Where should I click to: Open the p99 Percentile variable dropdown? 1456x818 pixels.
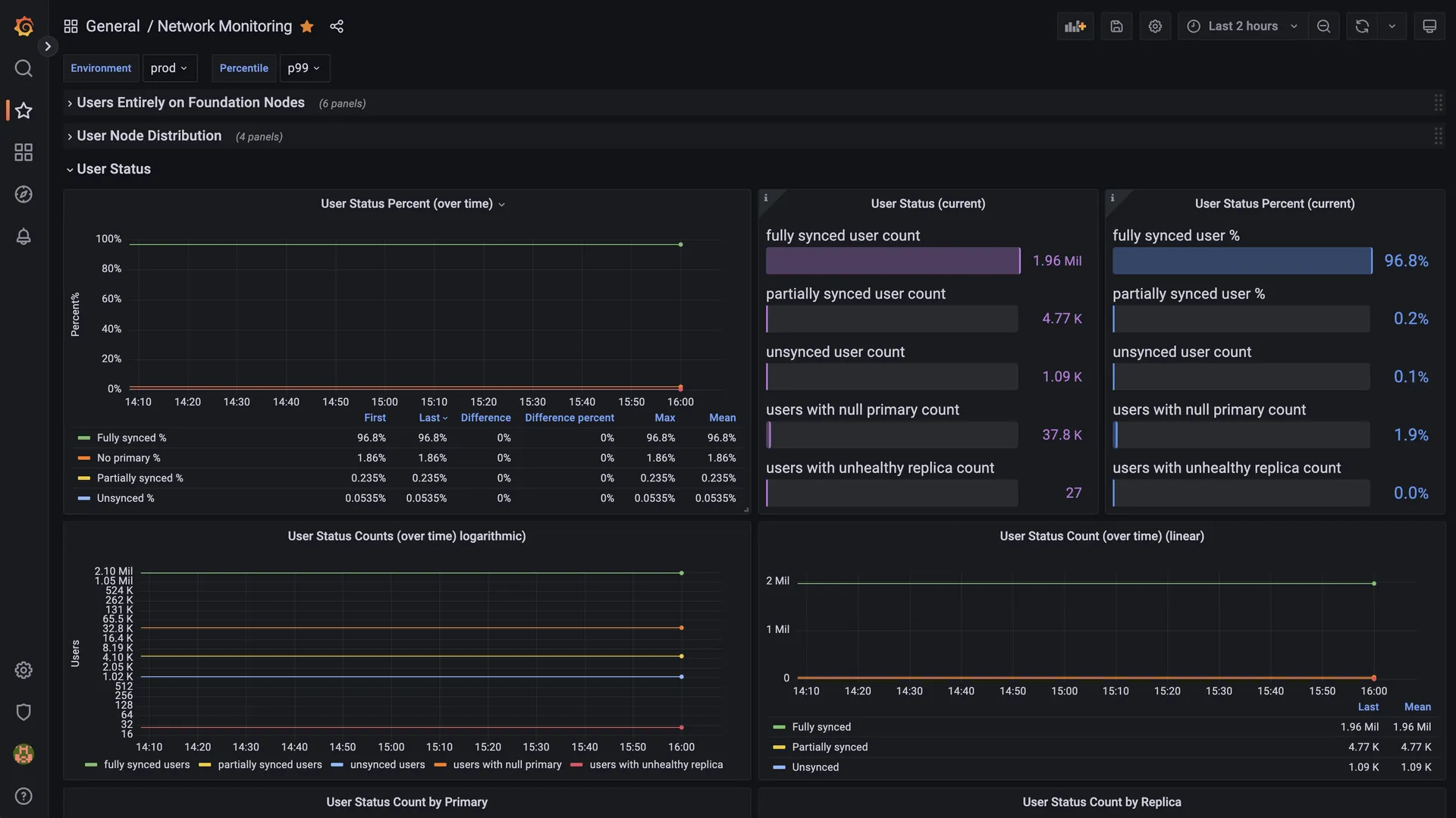pyautogui.click(x=304, y=67)
